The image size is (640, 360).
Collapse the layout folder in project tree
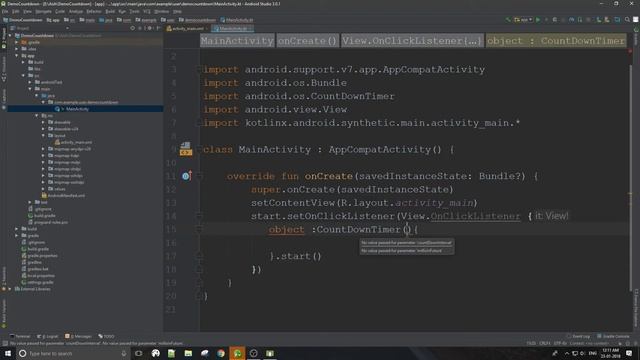pyautogui.click(x=43, y=136)
